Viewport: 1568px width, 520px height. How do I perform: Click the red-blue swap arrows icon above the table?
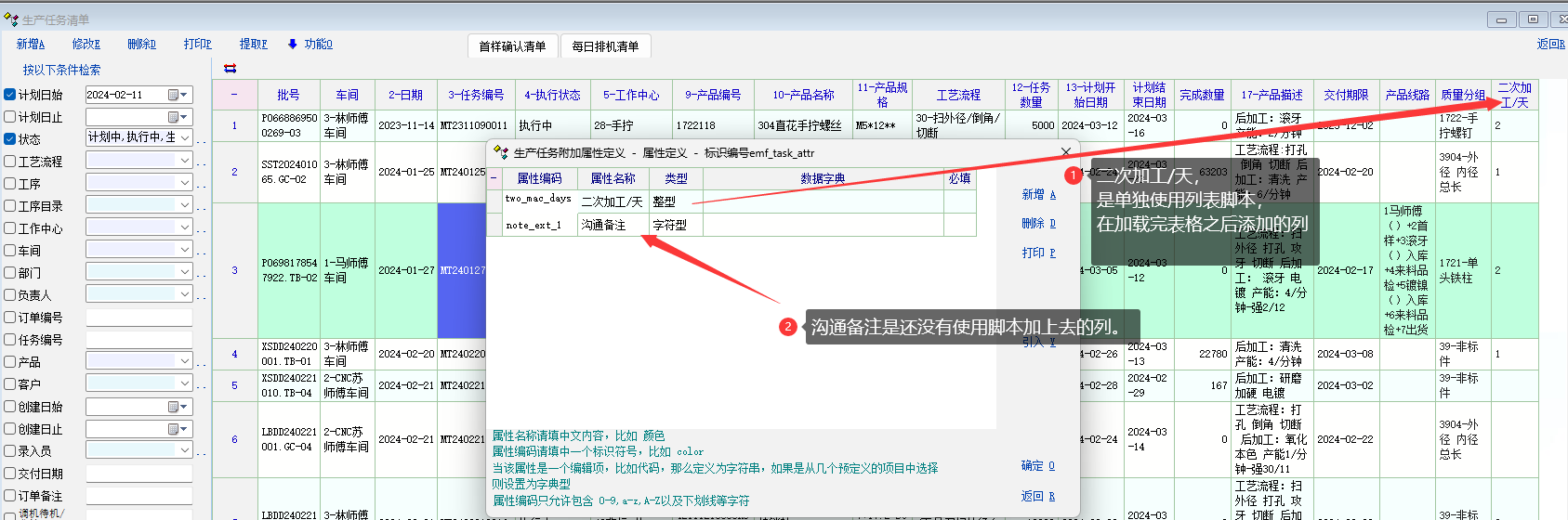pos(230,69)
